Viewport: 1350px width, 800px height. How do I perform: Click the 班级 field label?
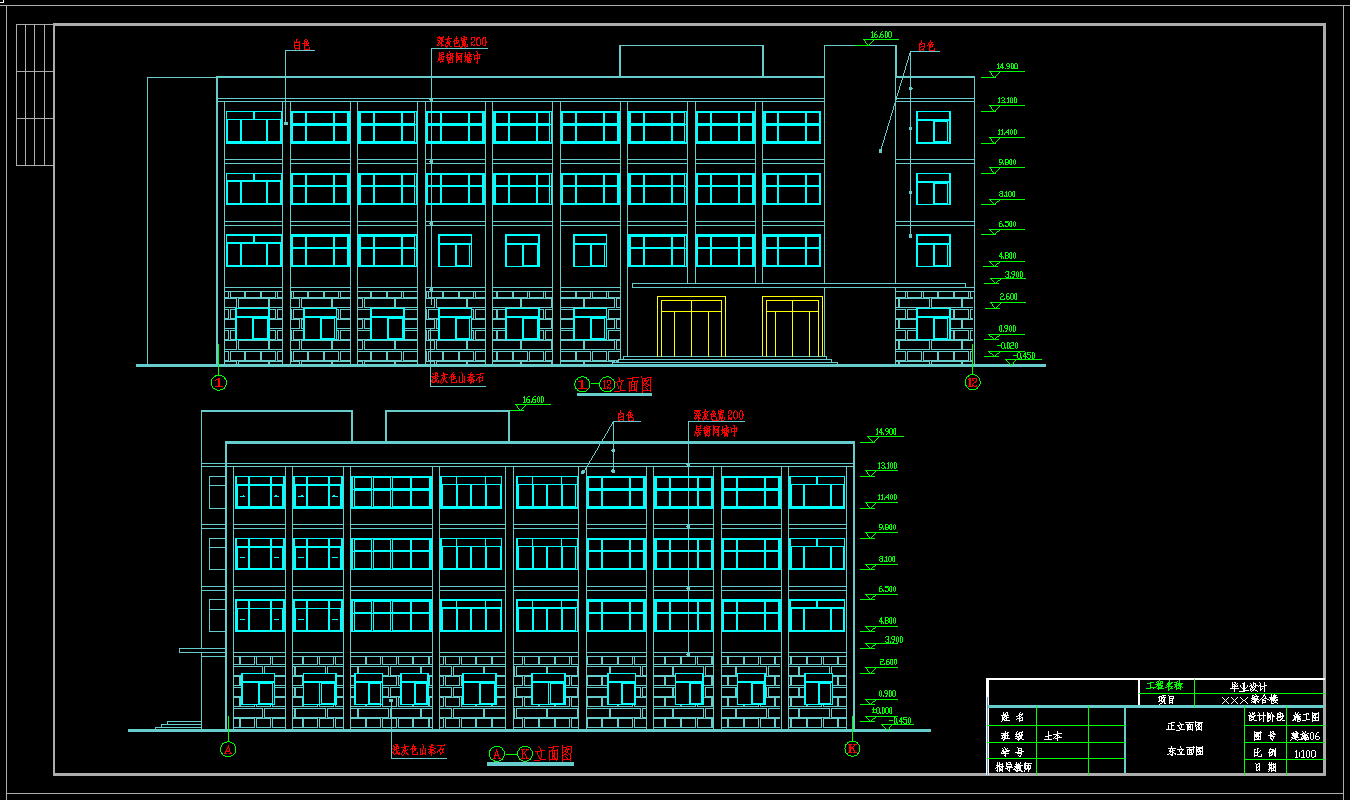coord(1012,735)
